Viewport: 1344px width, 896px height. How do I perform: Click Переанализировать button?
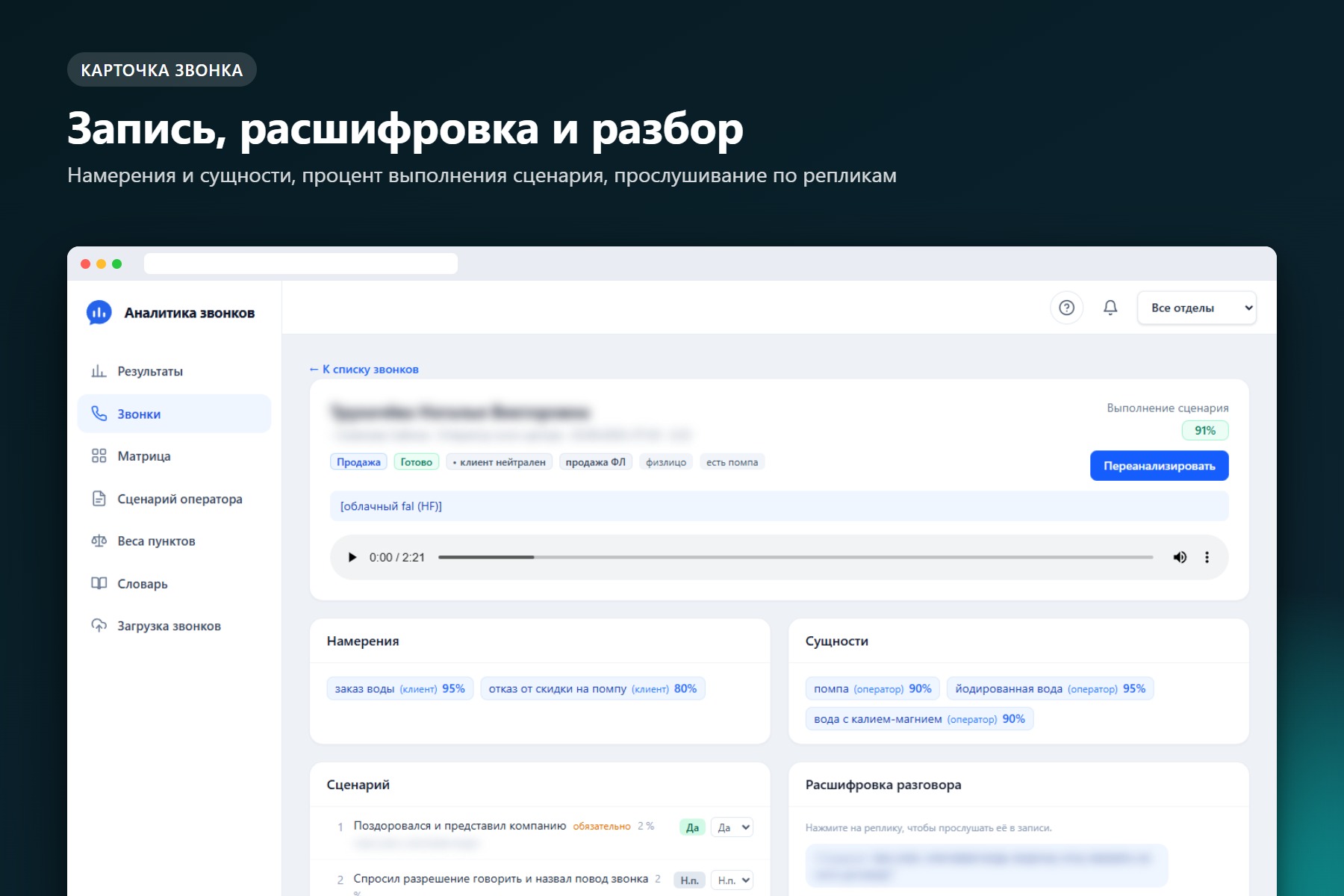(x=1159, y=466)
